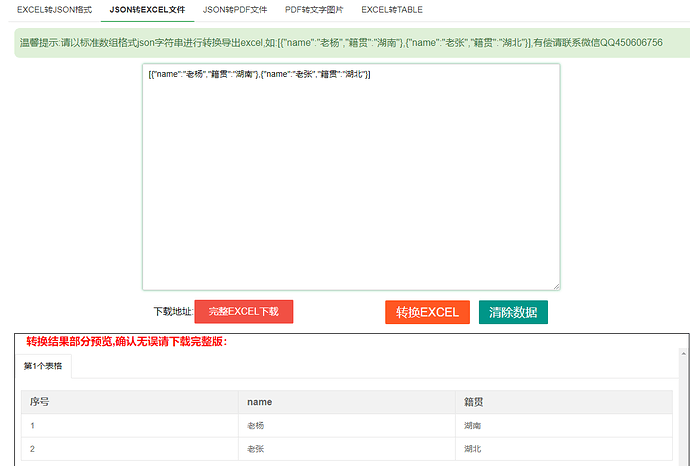Click the 转换EXCEL convert button
Viewport: 690px width, 466px height.
(427, 312)
